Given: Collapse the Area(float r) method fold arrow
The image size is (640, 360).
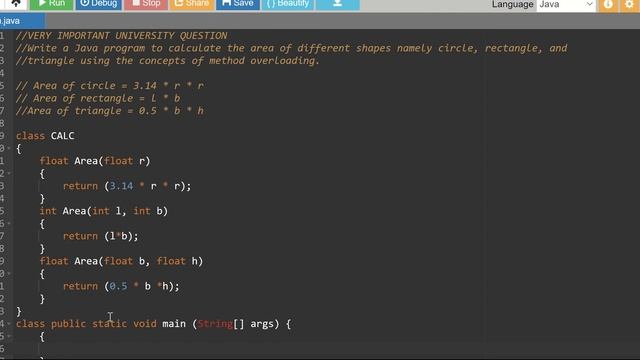Looking at the screenshot, I should (x=9, y=173).
